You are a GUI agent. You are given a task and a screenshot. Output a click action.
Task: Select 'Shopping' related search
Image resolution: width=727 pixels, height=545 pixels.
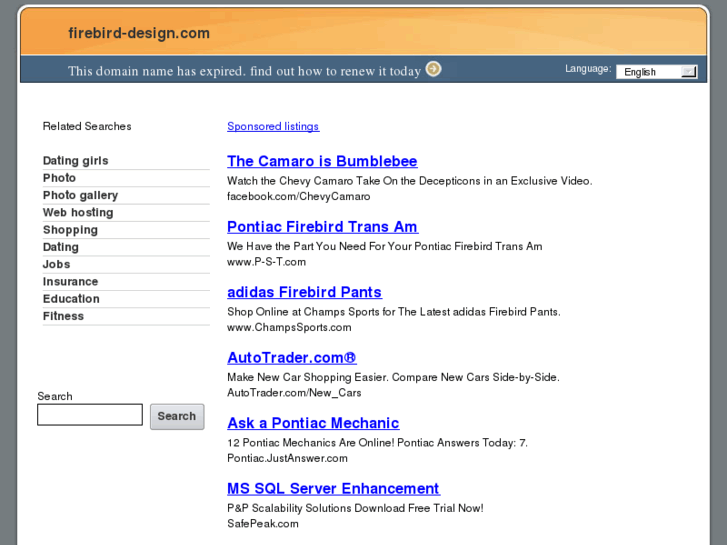click(70, 230)
